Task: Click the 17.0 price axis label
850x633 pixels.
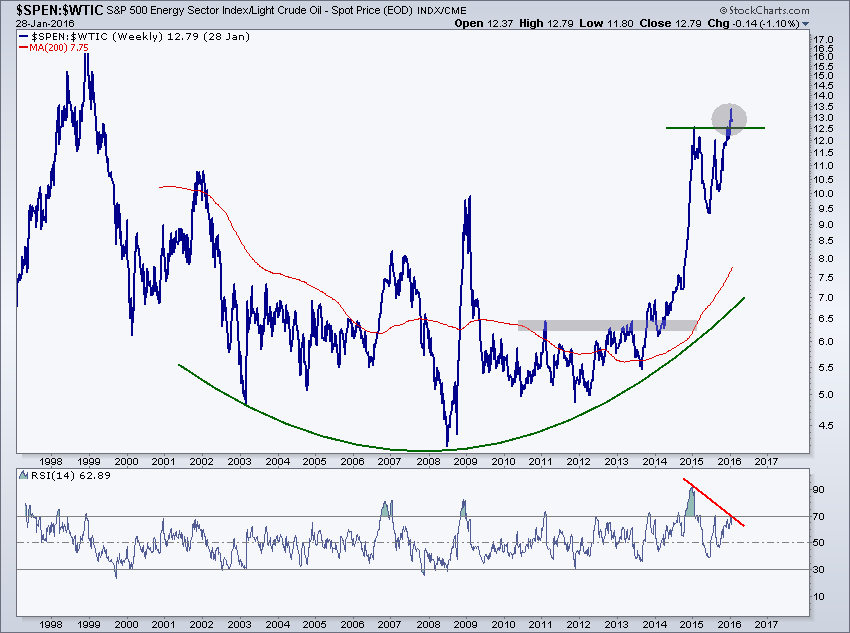Action: click(x=823, y=40)
